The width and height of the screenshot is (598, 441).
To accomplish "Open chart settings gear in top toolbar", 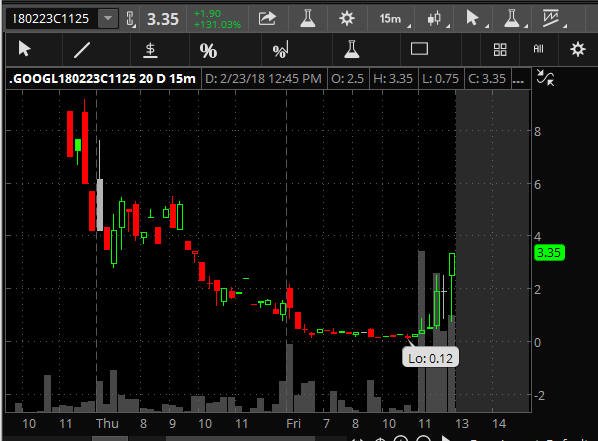I will pyautogui.click(x=347, y=18).
